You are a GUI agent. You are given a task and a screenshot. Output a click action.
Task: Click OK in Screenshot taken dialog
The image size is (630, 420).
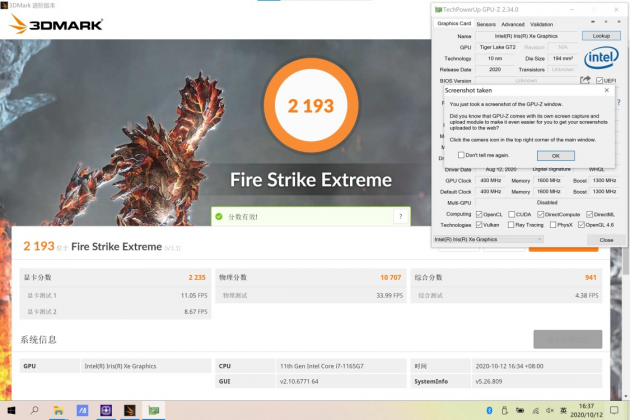coord(556,156)
